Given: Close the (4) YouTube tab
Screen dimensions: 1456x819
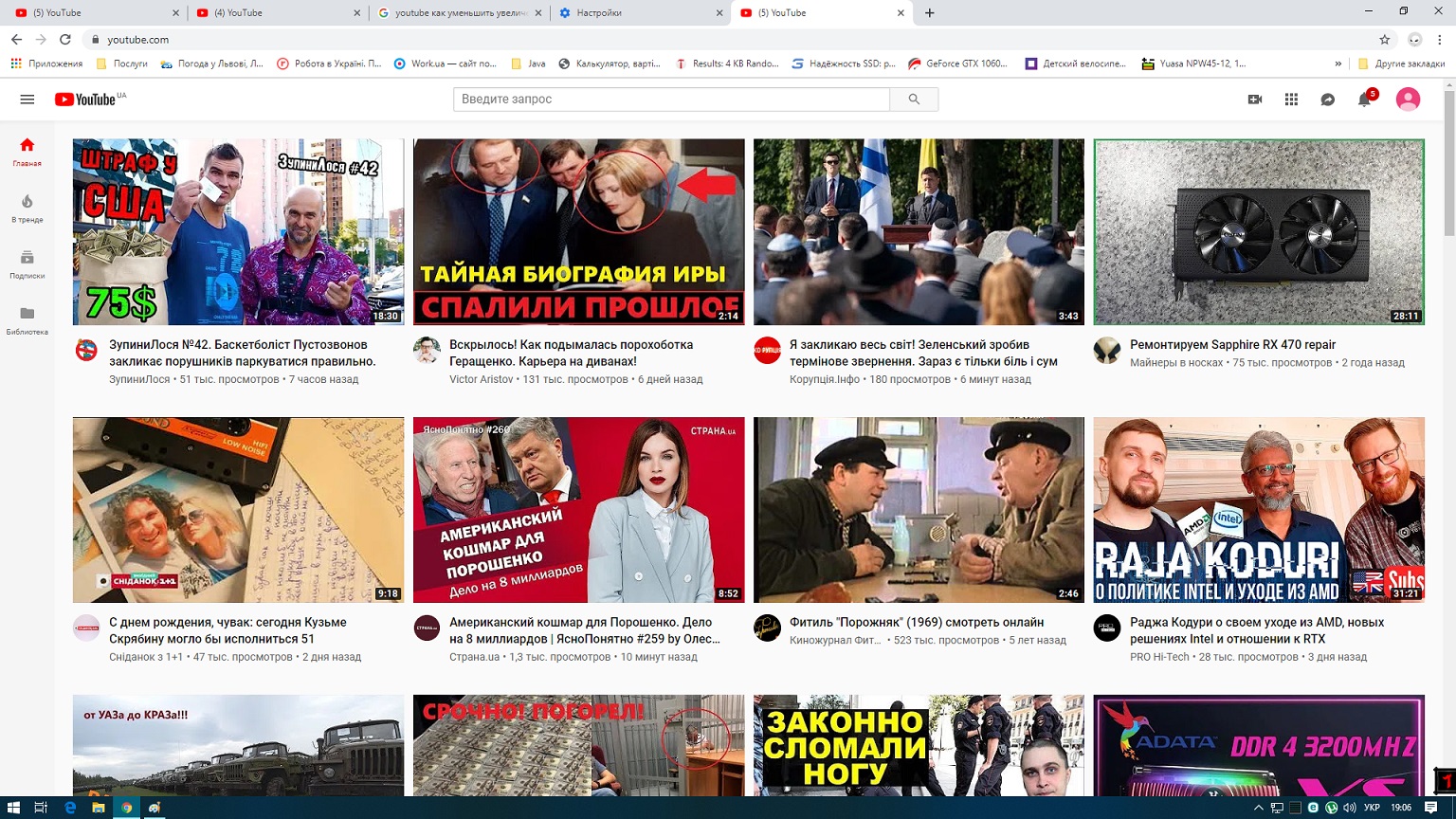Looking at the screenshot, I should [356, 13].
